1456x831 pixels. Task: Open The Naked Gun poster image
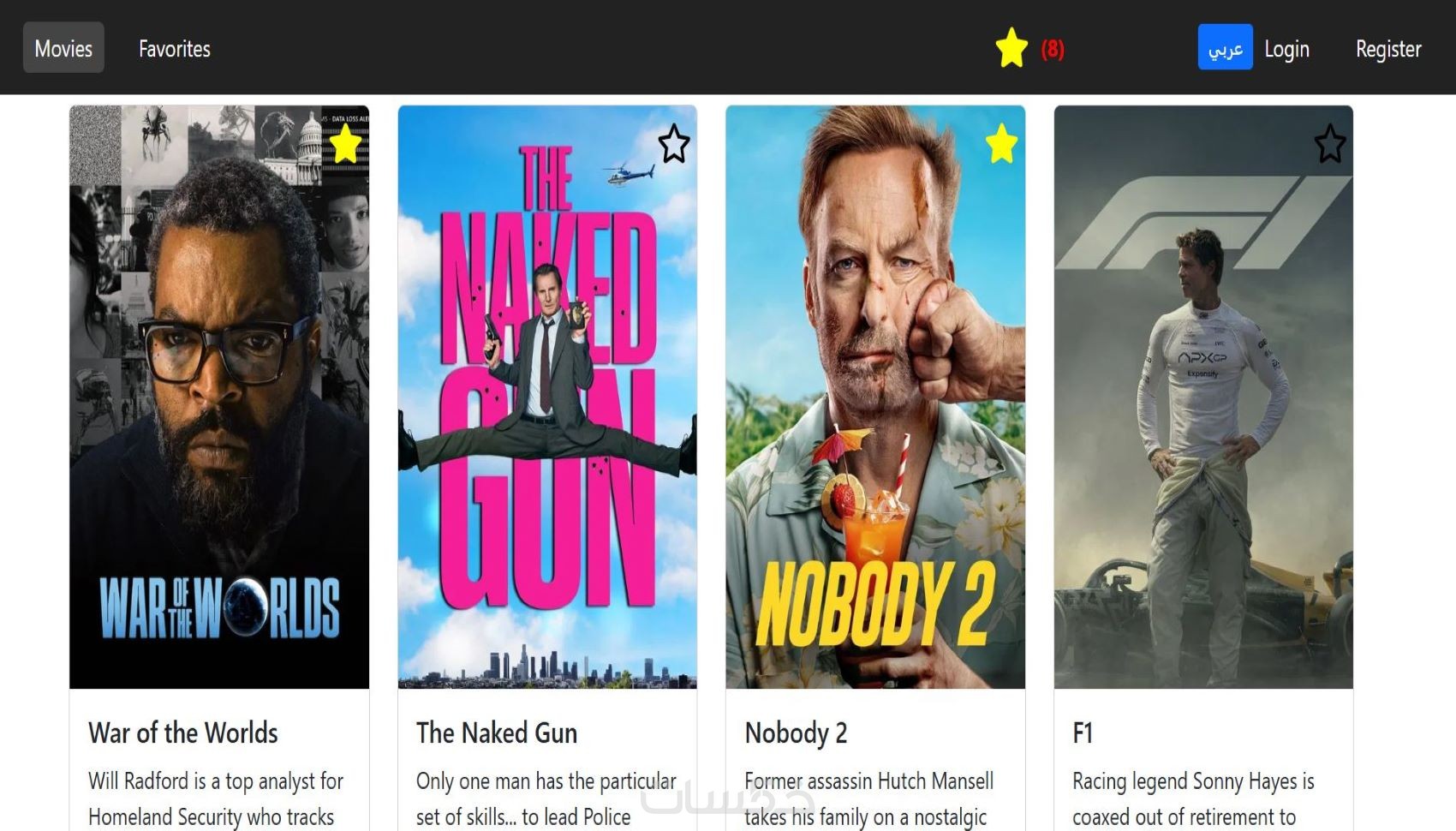click(547, 398)
